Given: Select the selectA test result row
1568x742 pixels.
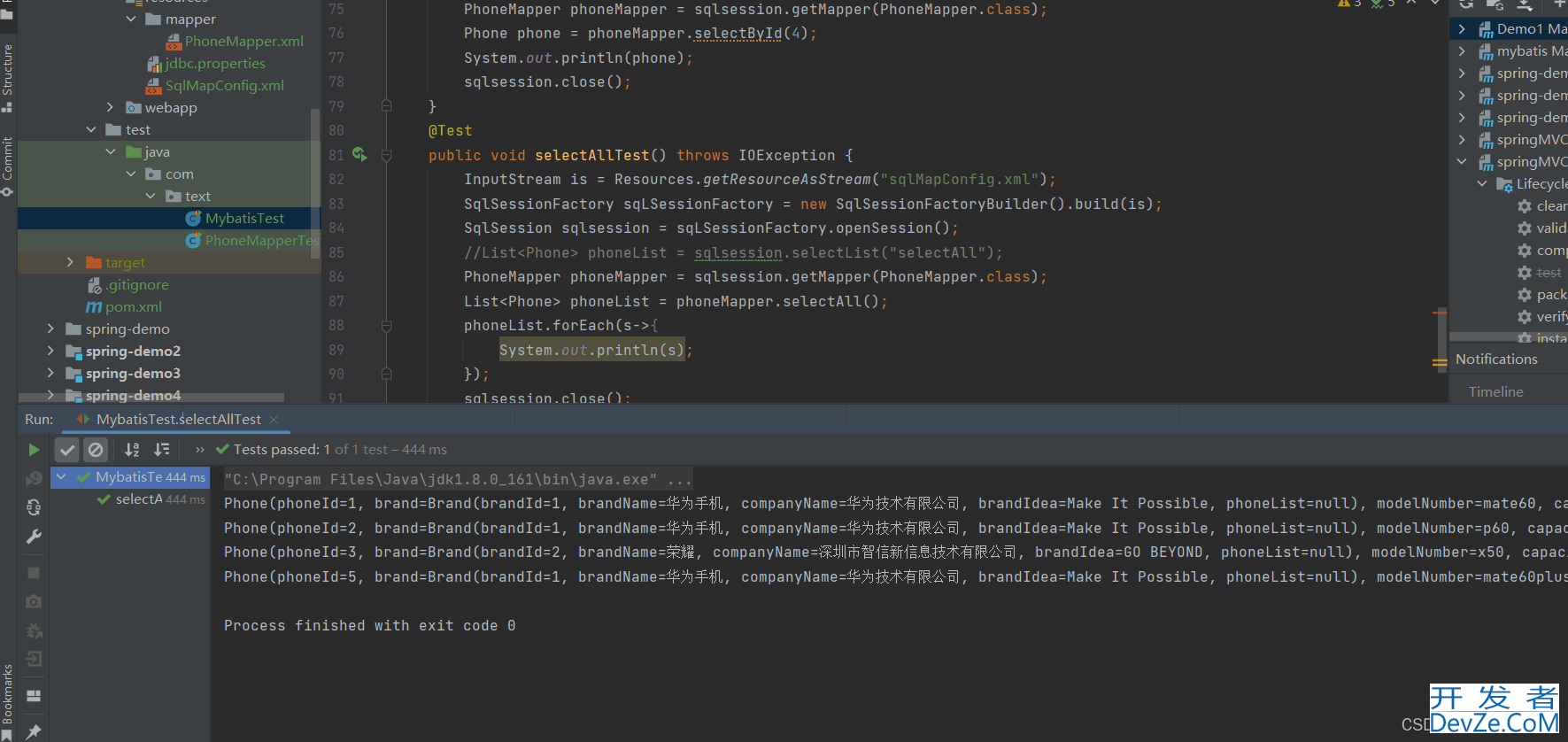Looking at the screenshot, I should pos(130,499).
